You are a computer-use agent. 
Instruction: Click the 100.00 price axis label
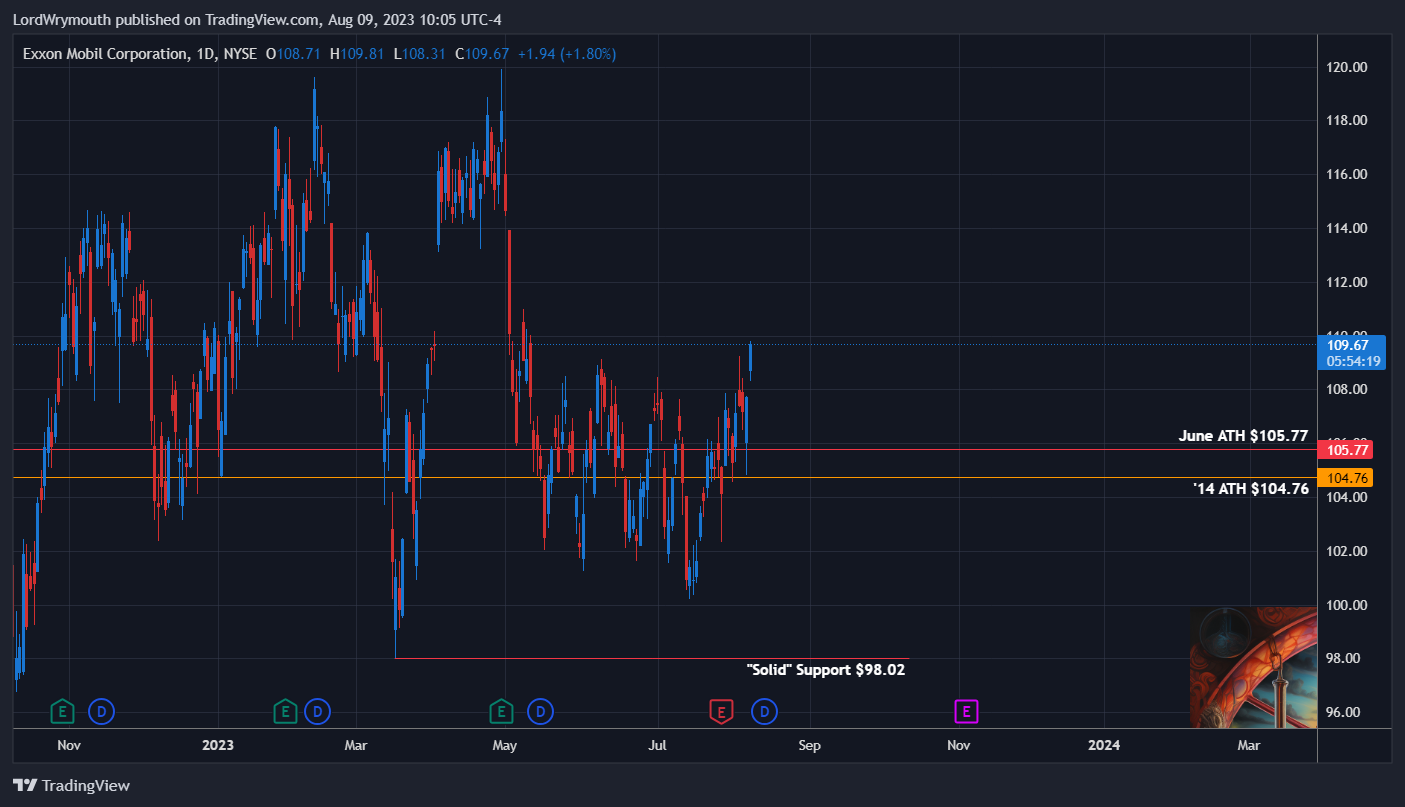(1345, 606)
